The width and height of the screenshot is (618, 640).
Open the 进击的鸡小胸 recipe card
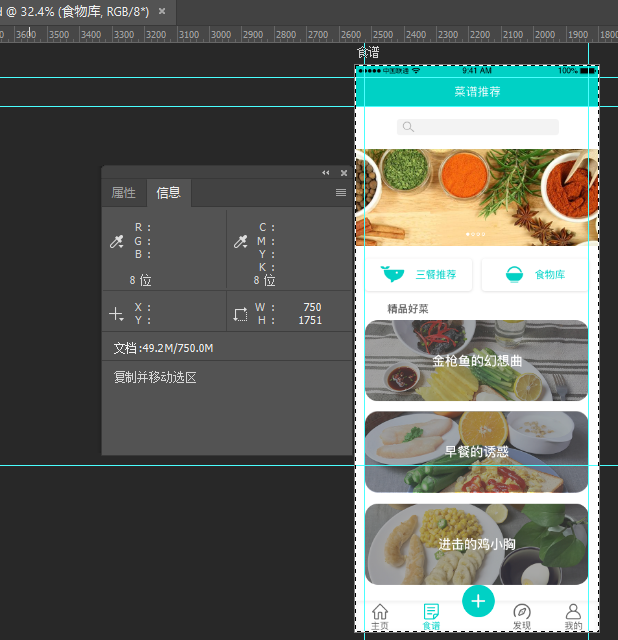pyautogui.click(x=476, y=544)
